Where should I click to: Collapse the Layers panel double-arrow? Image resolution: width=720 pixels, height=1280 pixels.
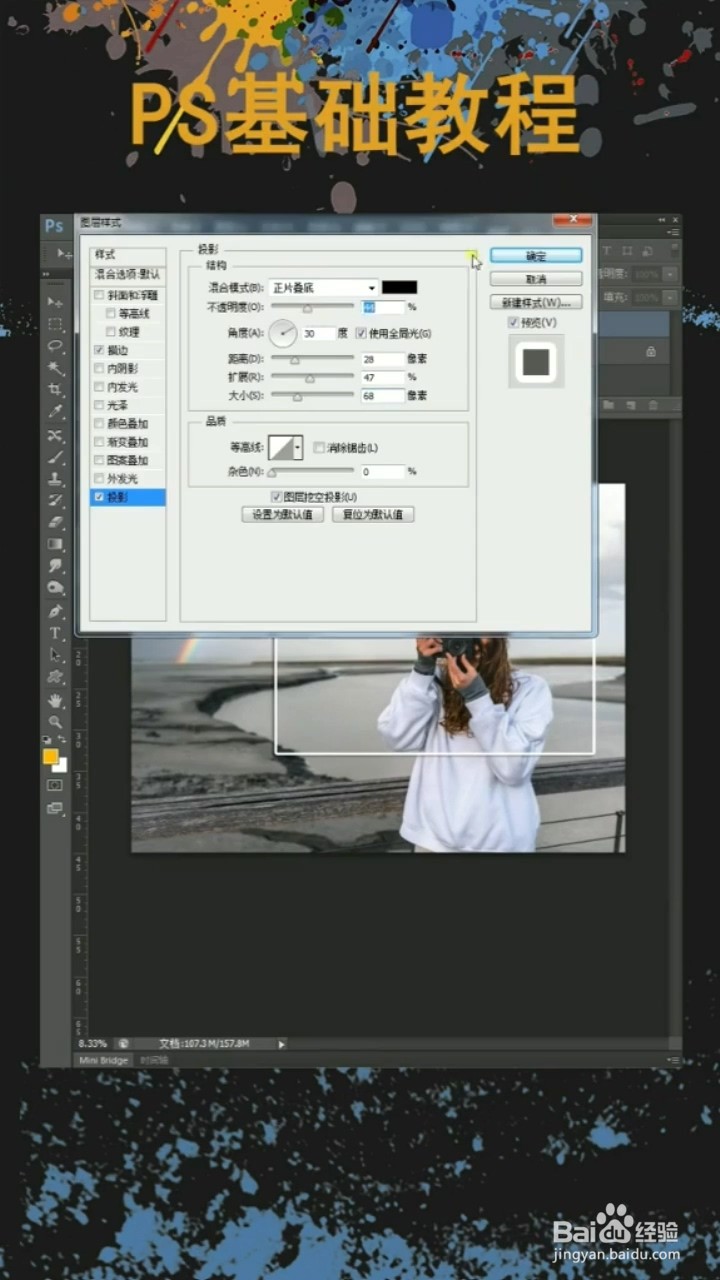point(662,219)
